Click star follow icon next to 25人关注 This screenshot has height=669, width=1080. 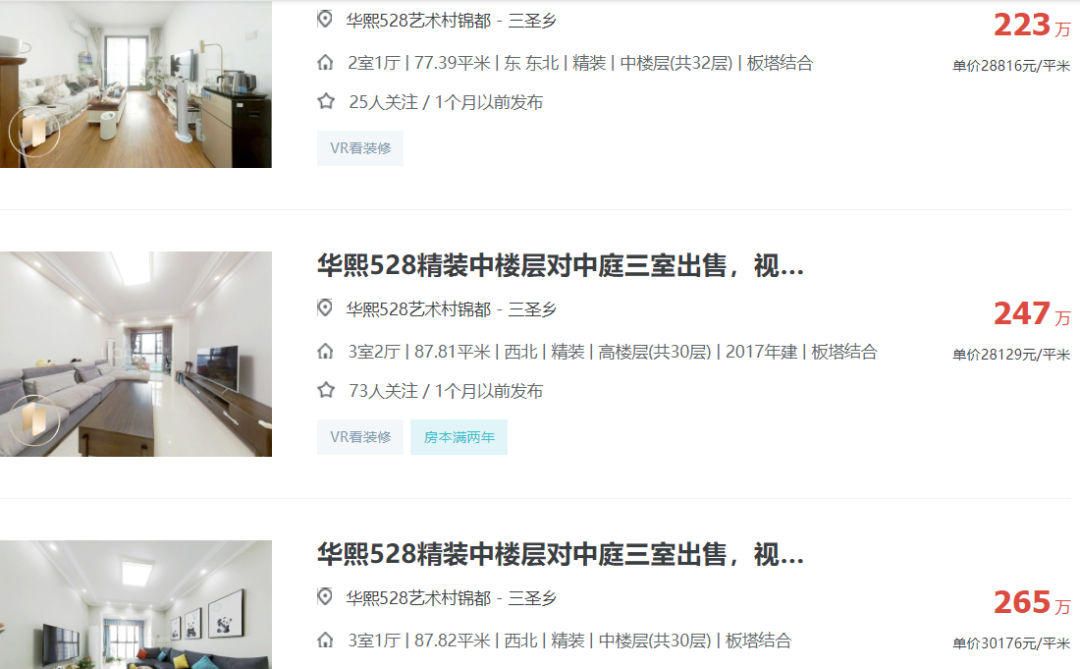[x=326, y=102]
